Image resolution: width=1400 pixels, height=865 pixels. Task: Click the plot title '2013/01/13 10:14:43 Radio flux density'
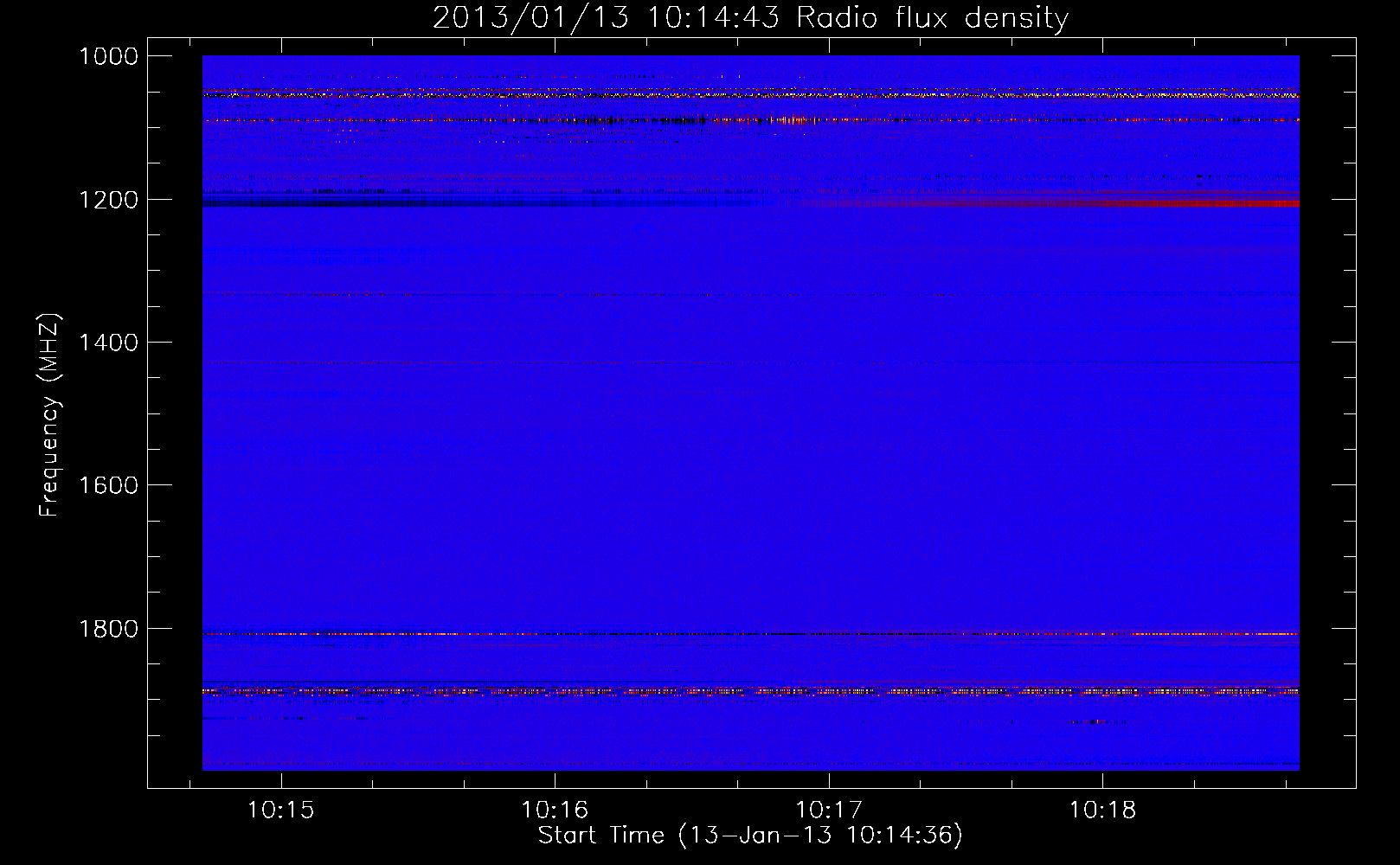click(750, 17)
